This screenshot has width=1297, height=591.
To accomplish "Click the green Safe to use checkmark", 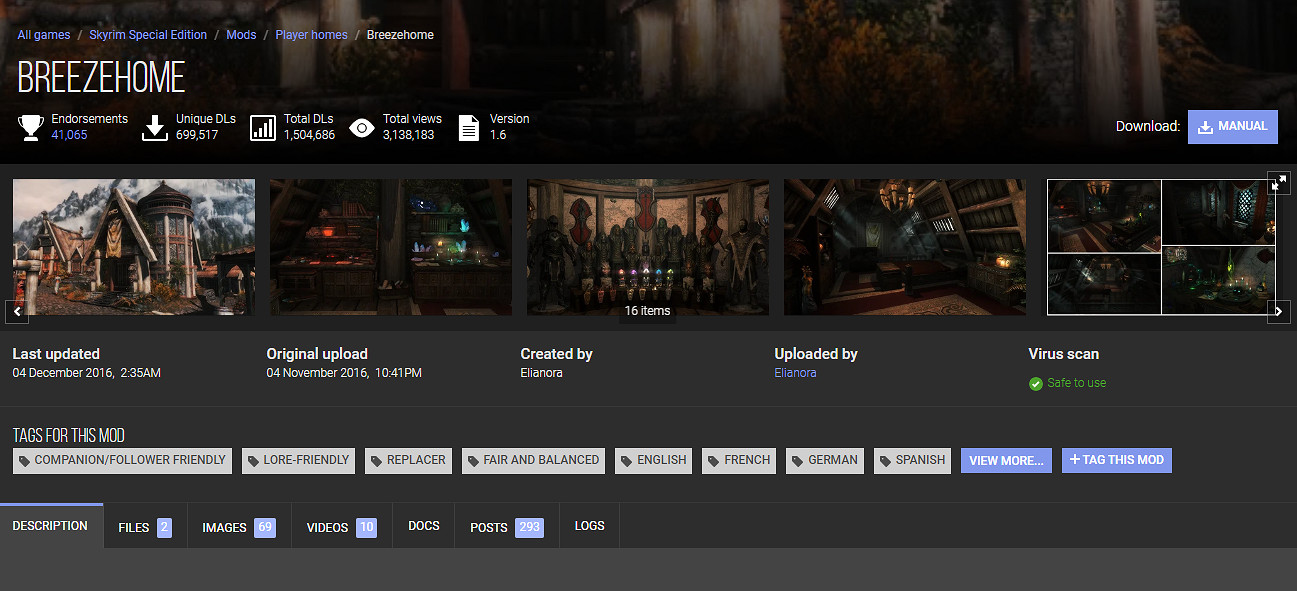I will pyautogui.click(x=1036, y=384).
